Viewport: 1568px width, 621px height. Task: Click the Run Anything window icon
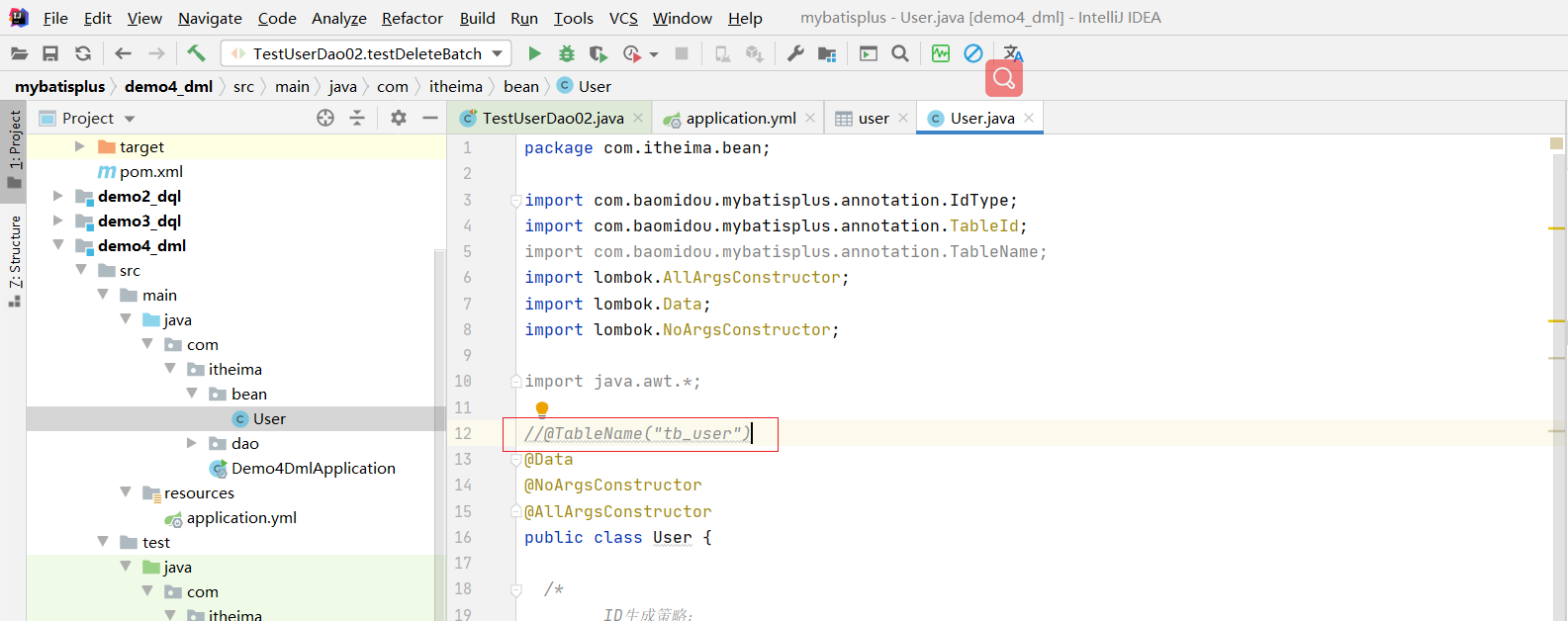pos(869,53)
